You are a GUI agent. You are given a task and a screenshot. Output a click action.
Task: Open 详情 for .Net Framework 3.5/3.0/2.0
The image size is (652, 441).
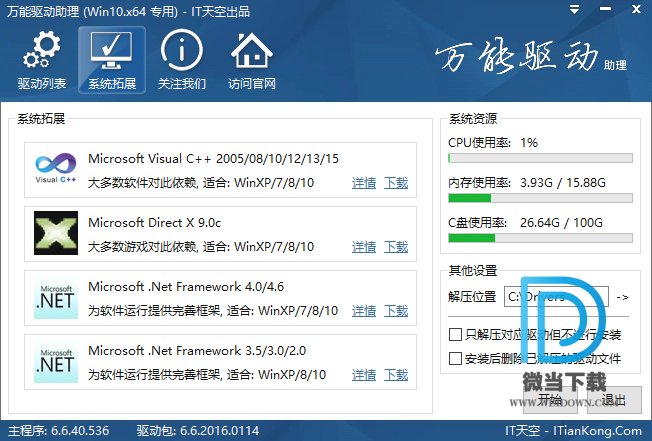pos(364,375)
